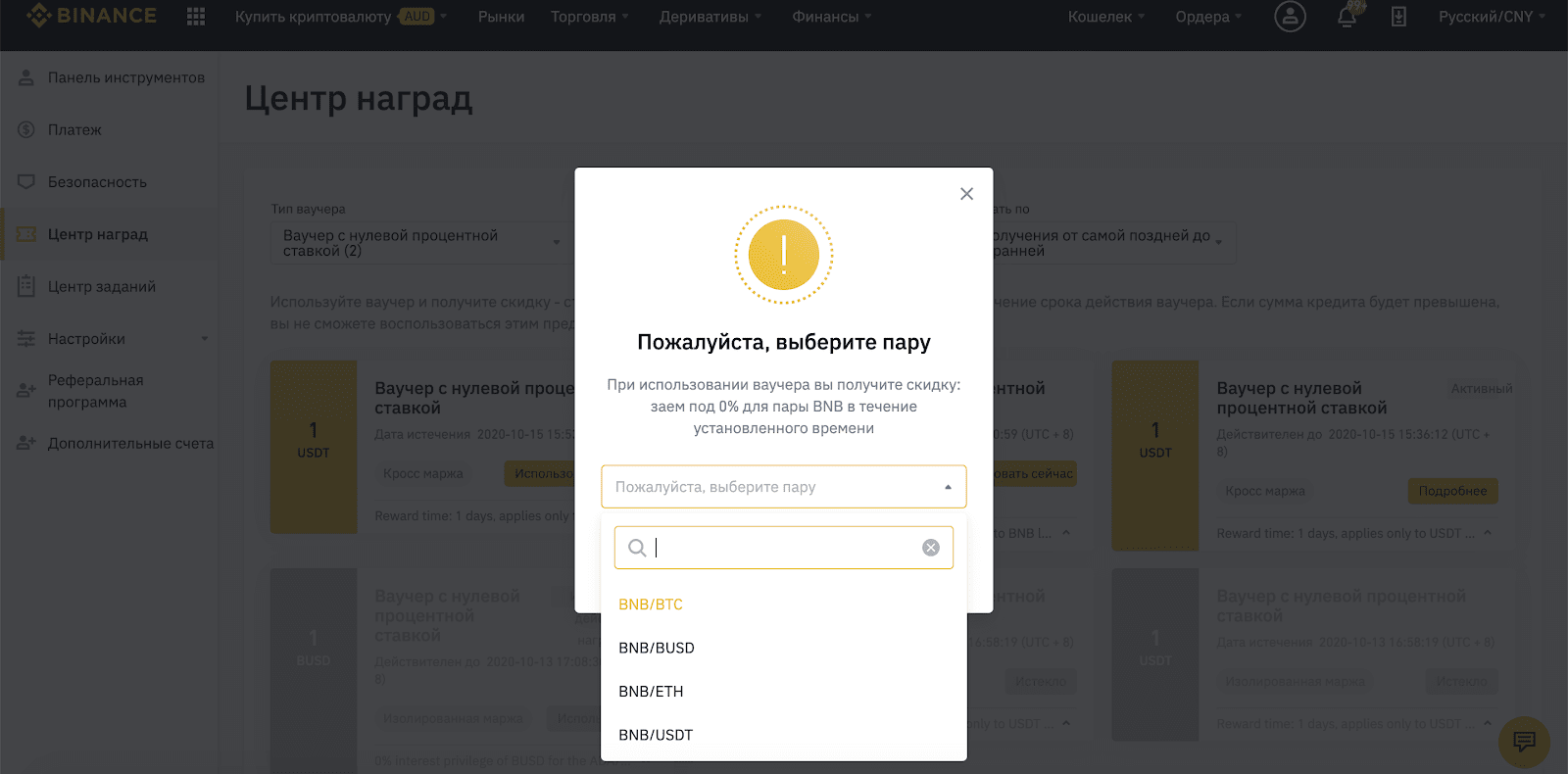Open Центр заданий
Image resolution: width=1568 pixels, height=774 pixels.
coord(102,286)
